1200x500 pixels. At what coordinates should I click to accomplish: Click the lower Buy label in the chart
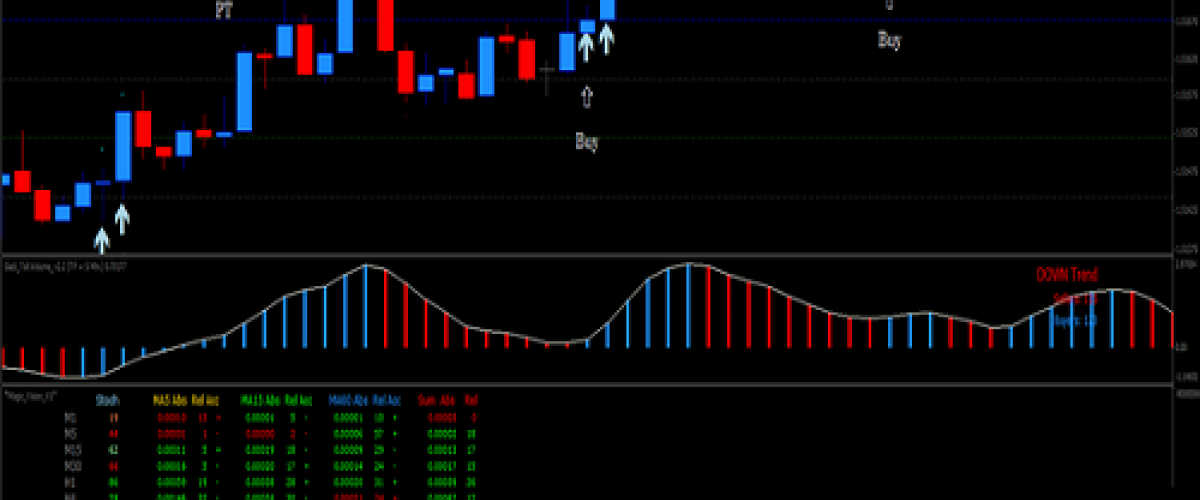coord(587,142)
